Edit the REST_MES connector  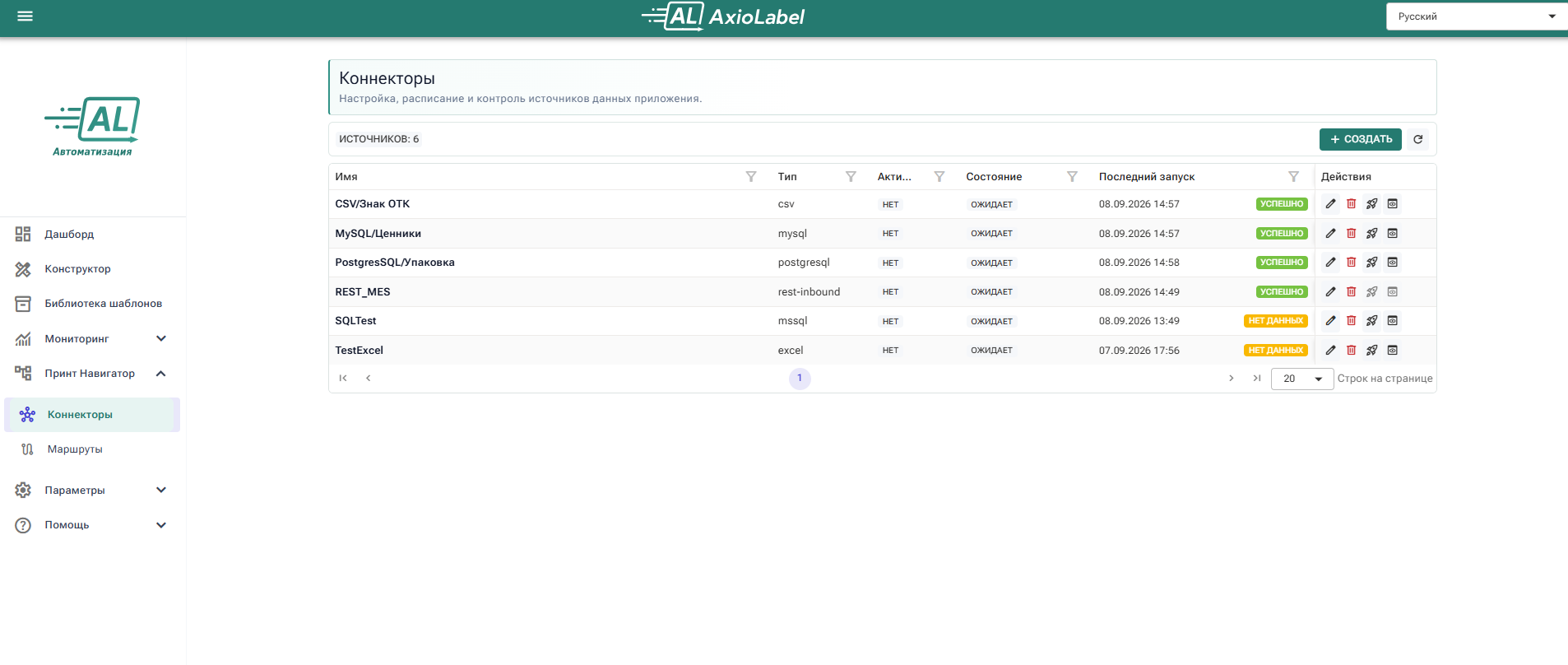click(1330, 292)
